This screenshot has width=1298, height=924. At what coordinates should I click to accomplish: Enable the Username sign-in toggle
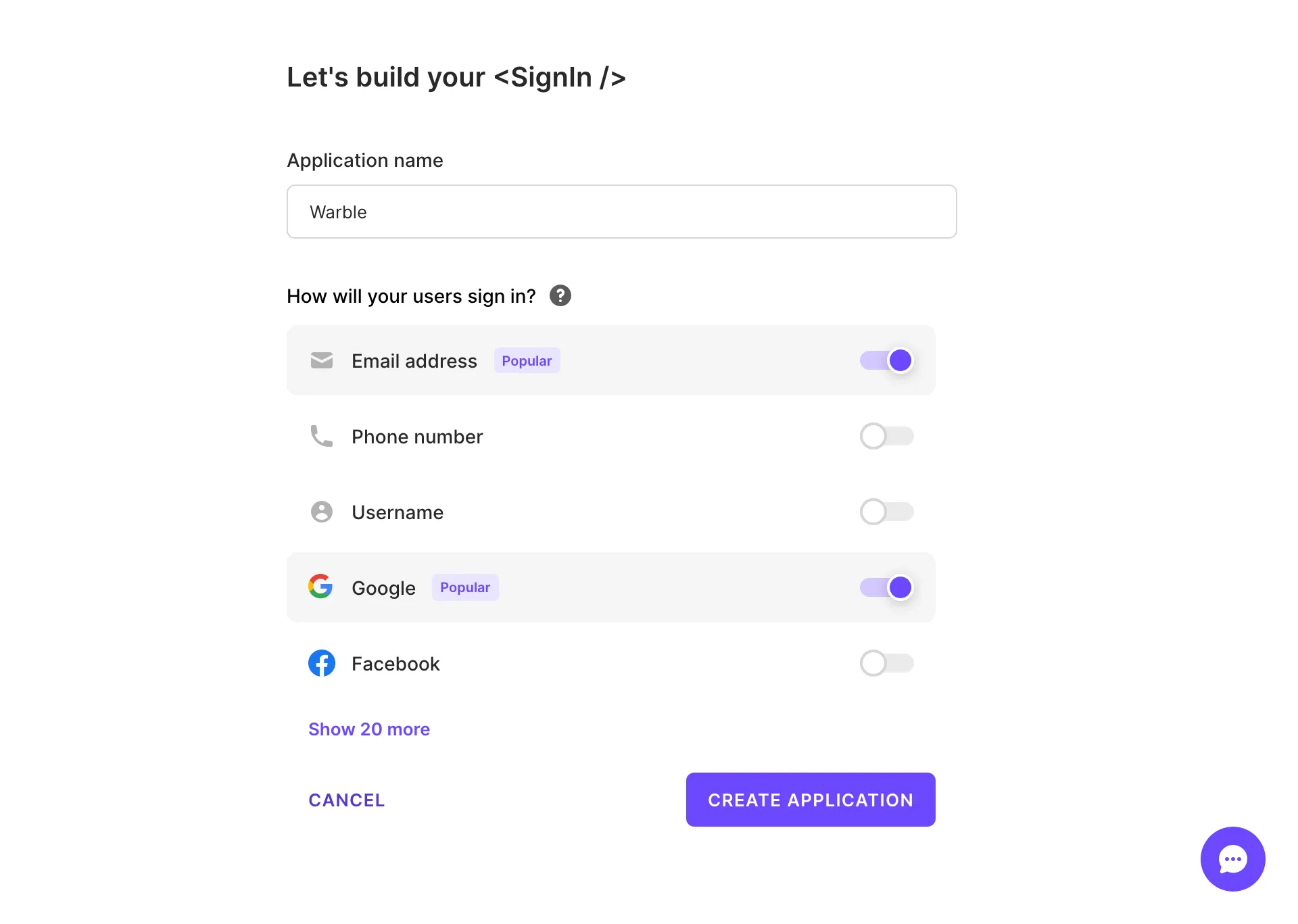887,512
